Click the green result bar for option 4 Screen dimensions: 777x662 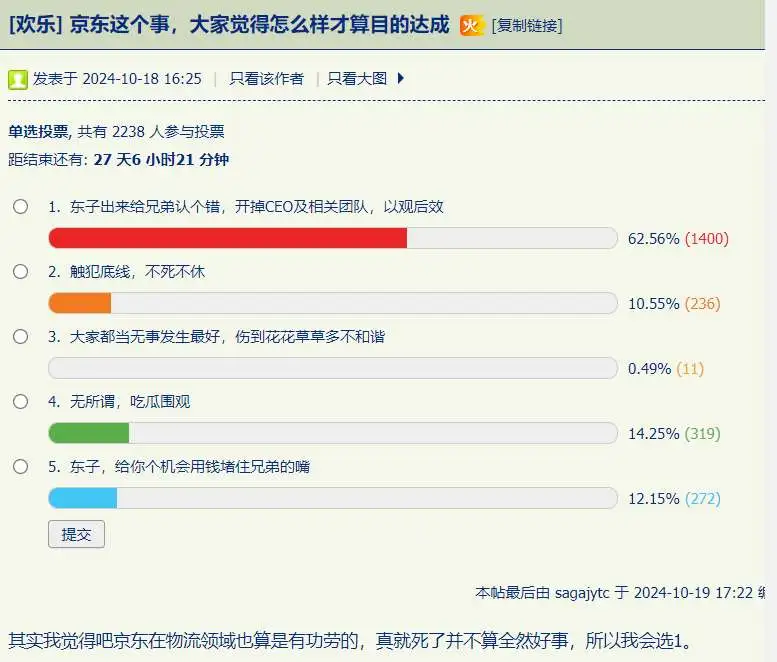coord(89,433)
